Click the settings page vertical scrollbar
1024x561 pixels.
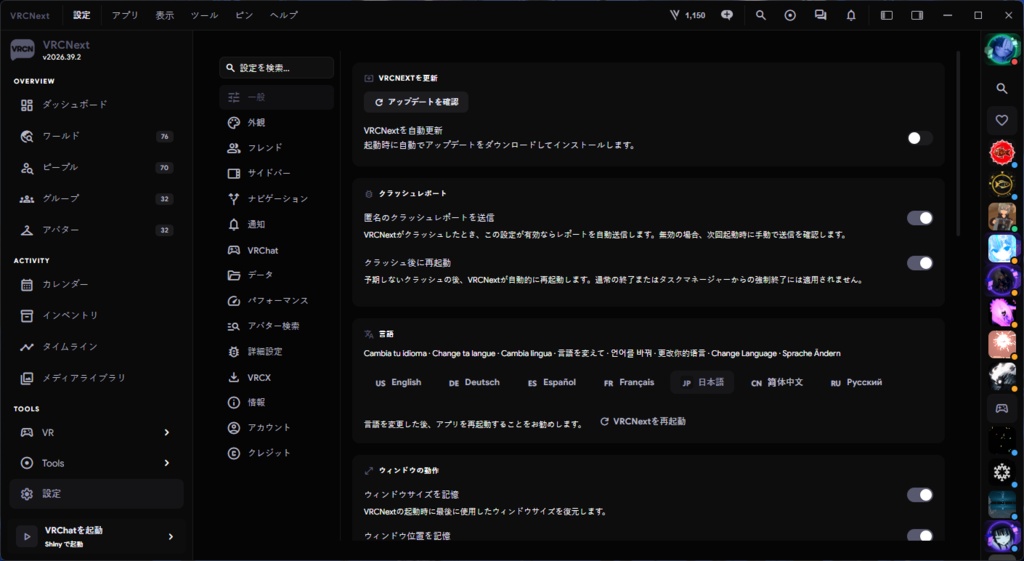pos(957,144)
